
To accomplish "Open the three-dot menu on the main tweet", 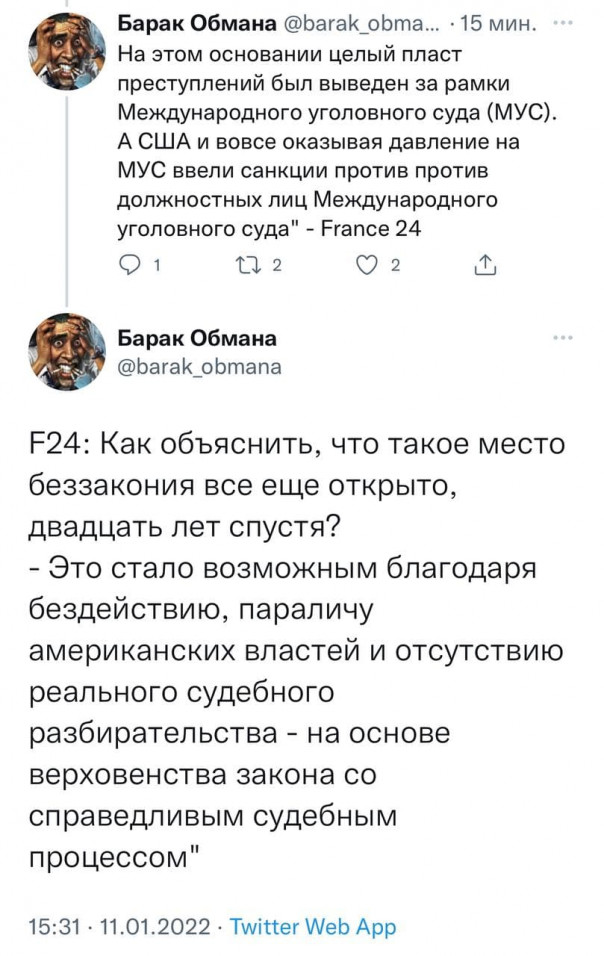I will click(563, 339).
